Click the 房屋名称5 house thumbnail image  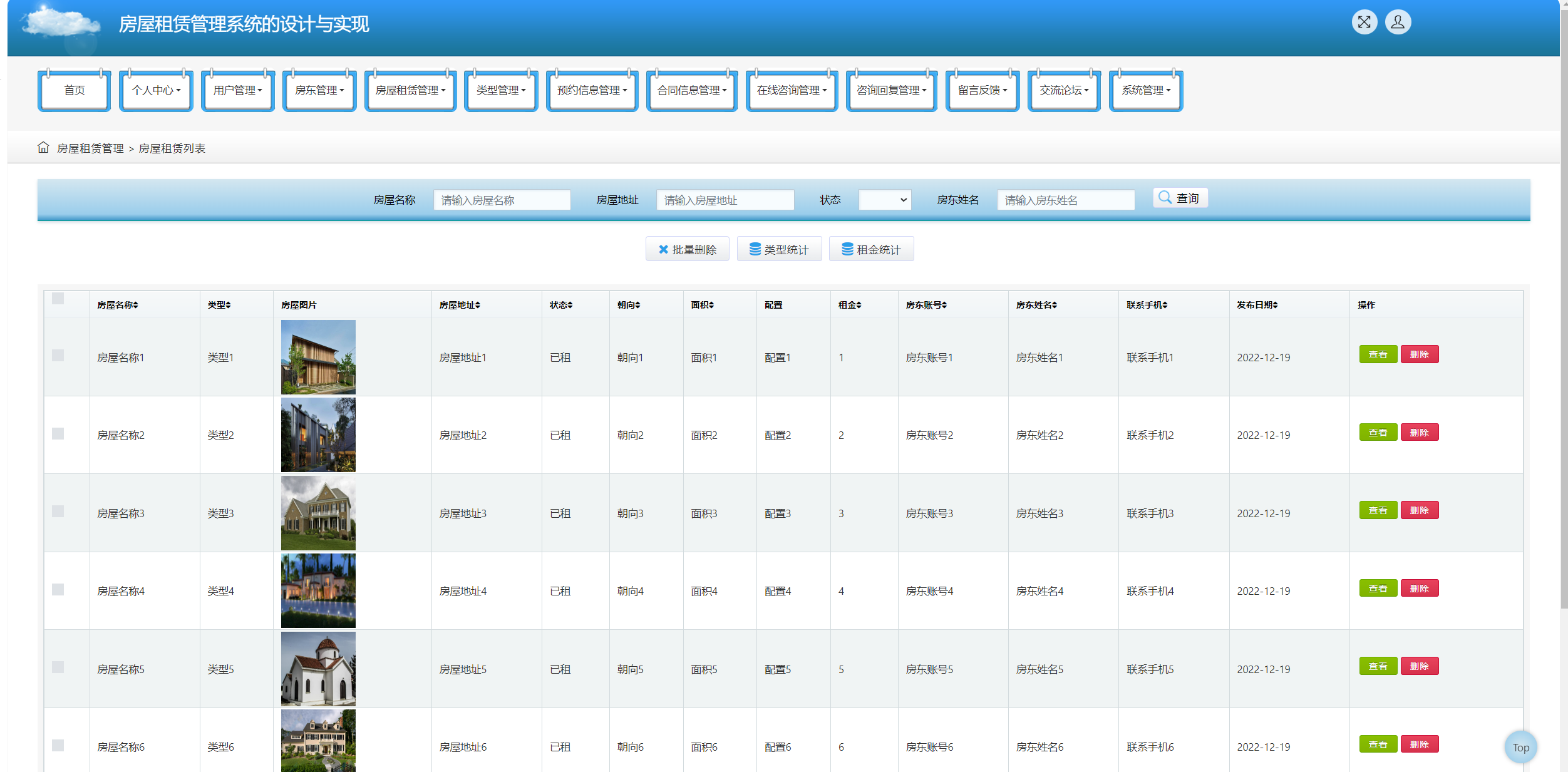point(318,669)
